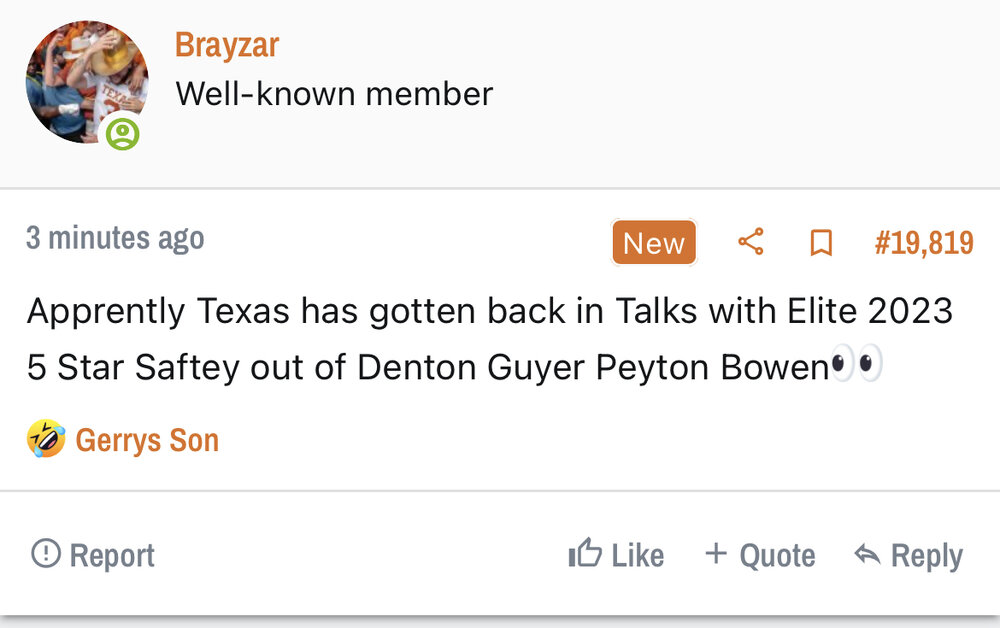Bookmark this post with the bookmark icon
This screenshot has height=628, width=1000.
[x=821, y=243]
